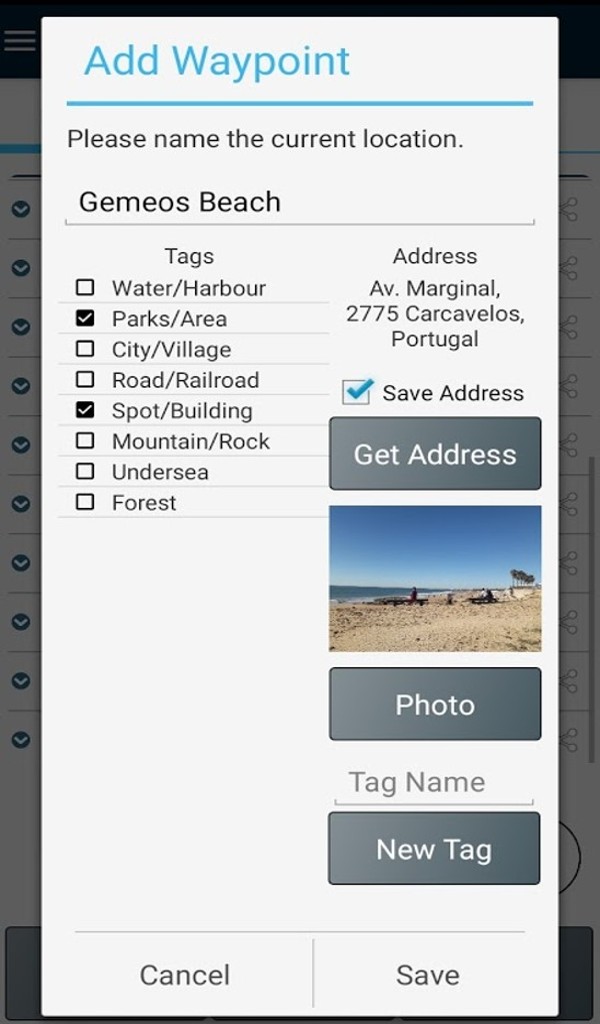Save the Gemeos Beach waypoint
This screenshot has height=1024, width=600.
[427, 974]
